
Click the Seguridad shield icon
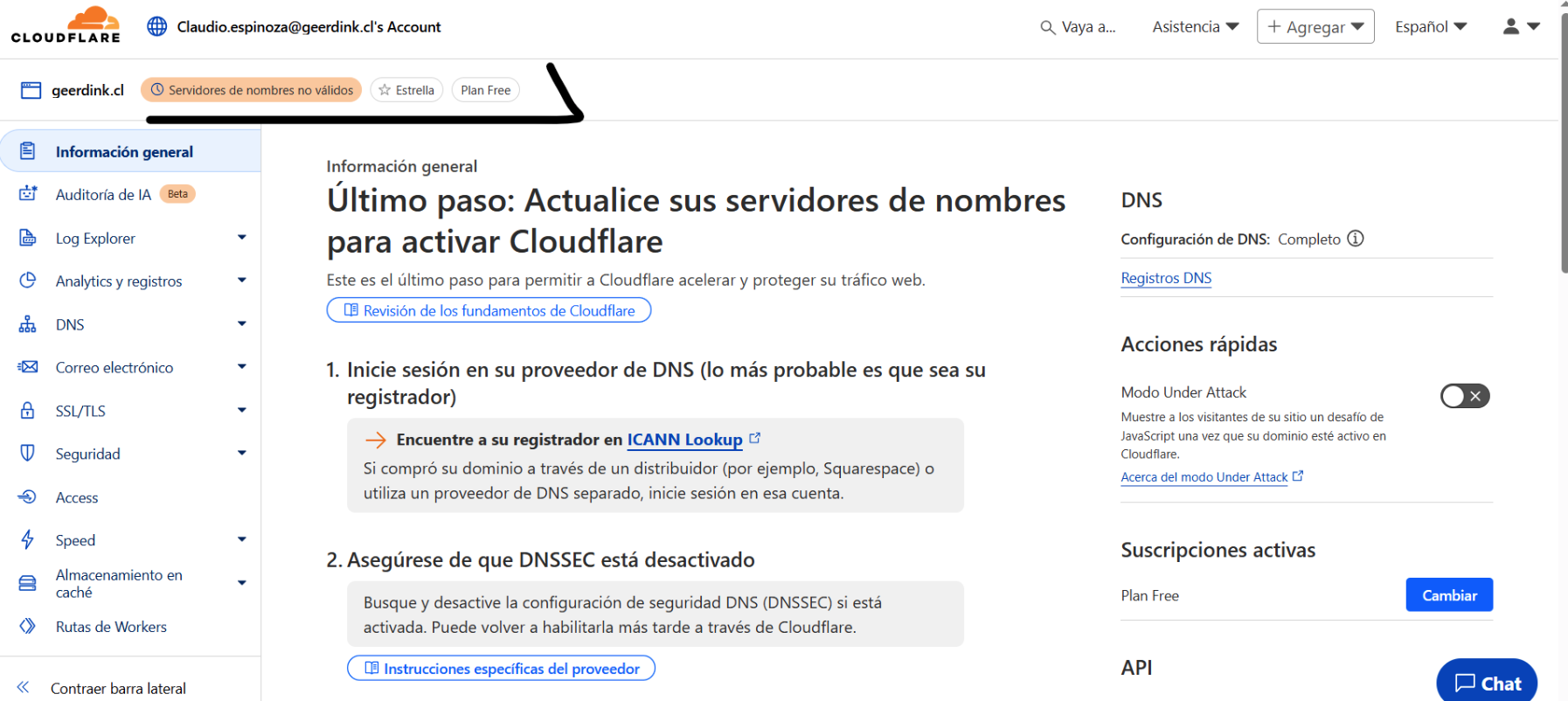28,454
